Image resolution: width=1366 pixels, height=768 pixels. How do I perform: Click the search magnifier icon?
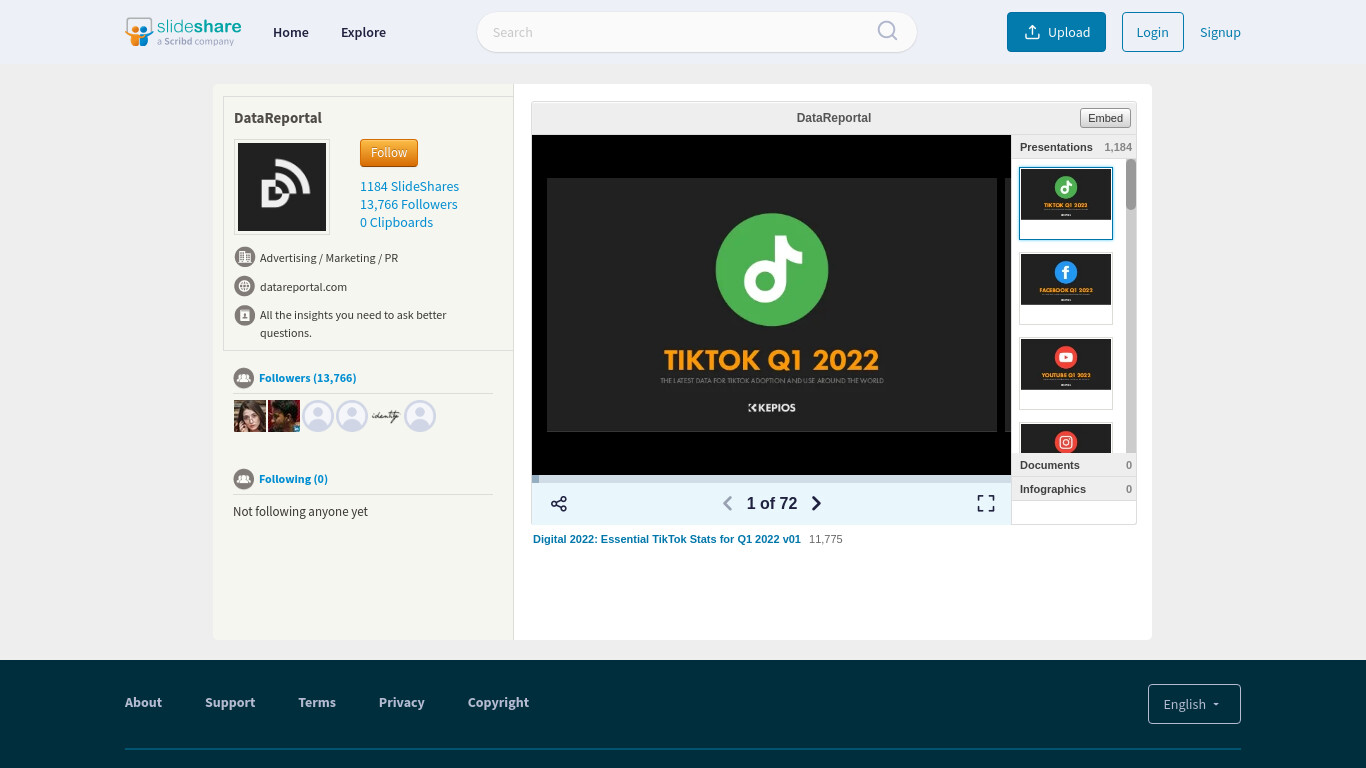coord(887,31)
